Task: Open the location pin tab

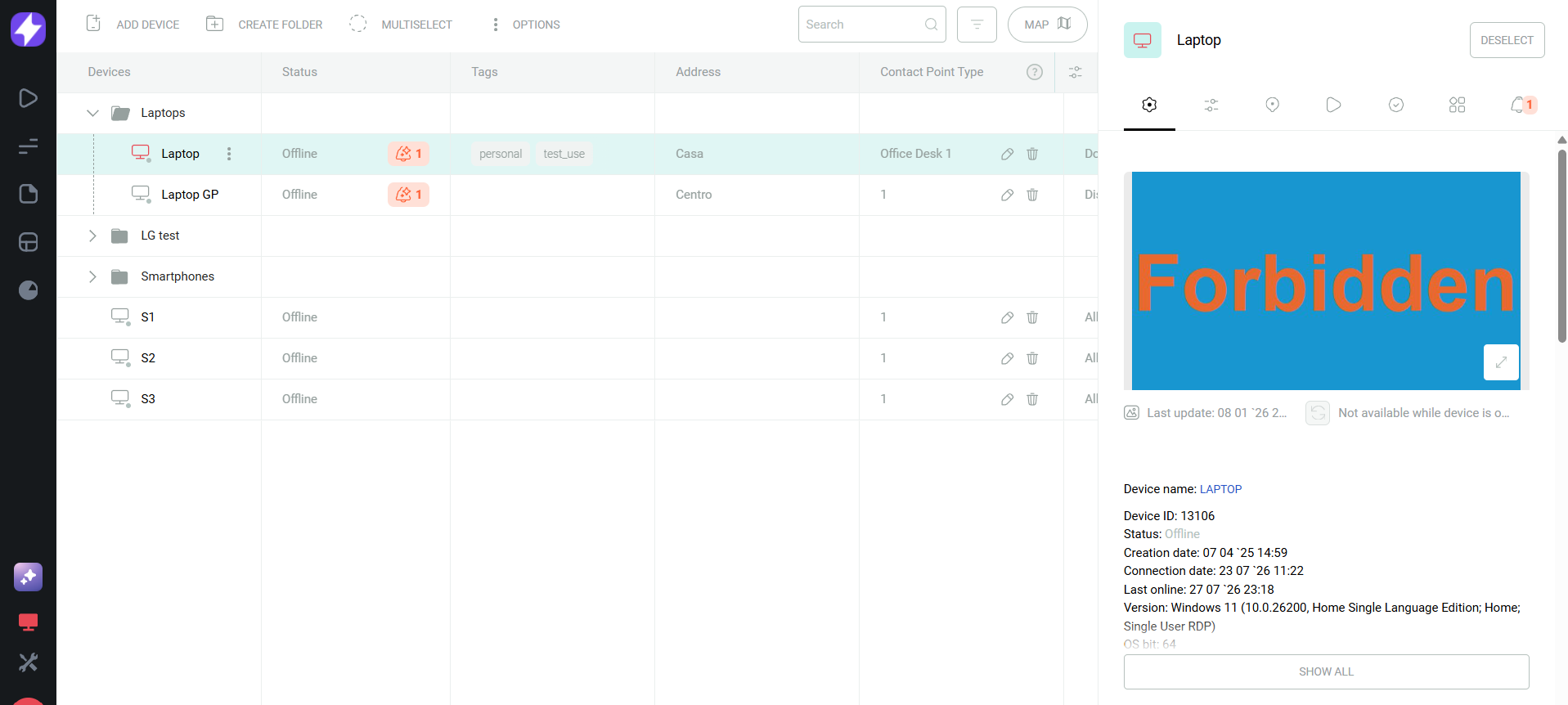Action: pos(1272,105)
